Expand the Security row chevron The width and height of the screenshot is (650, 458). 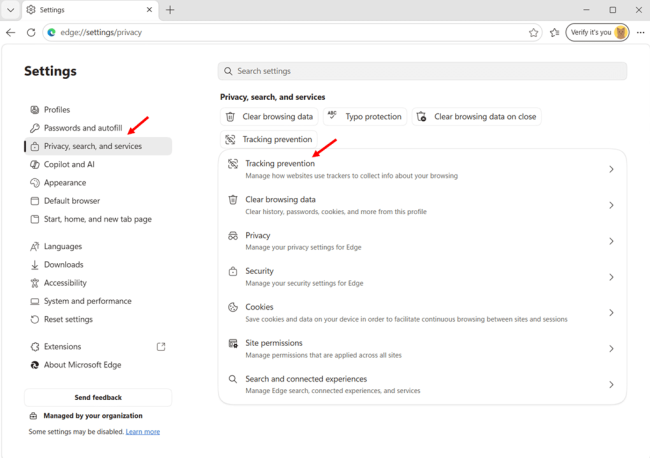point(611,277)
